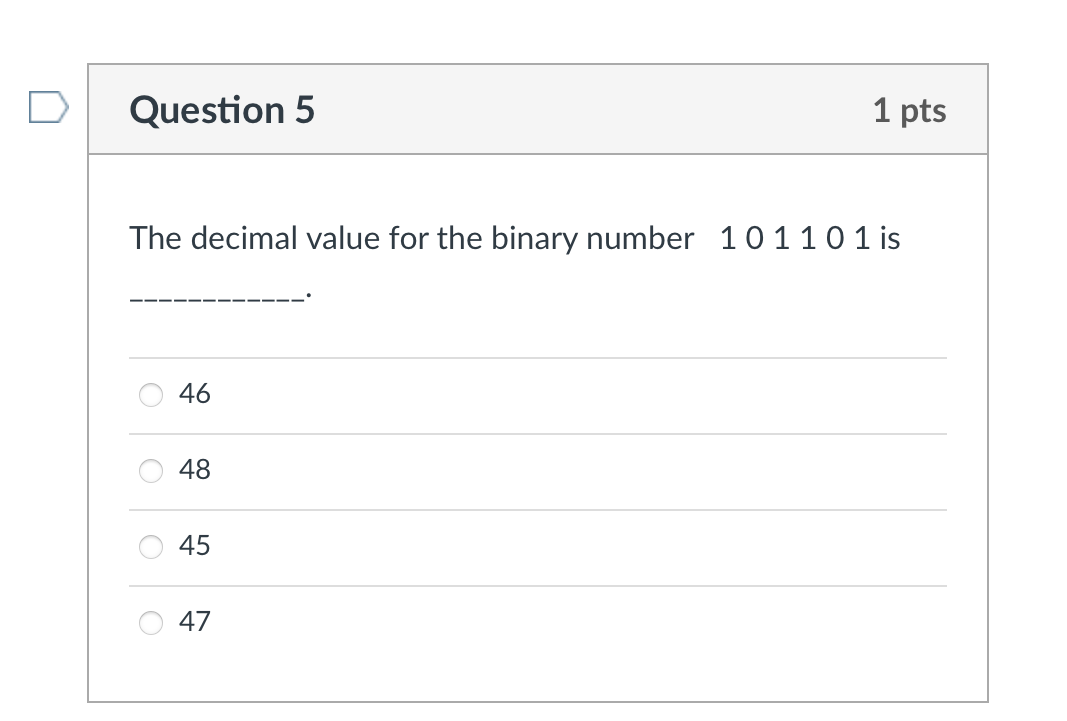Click the Question 5 heading
This screenshot has height=721, width=1067.
222,110
